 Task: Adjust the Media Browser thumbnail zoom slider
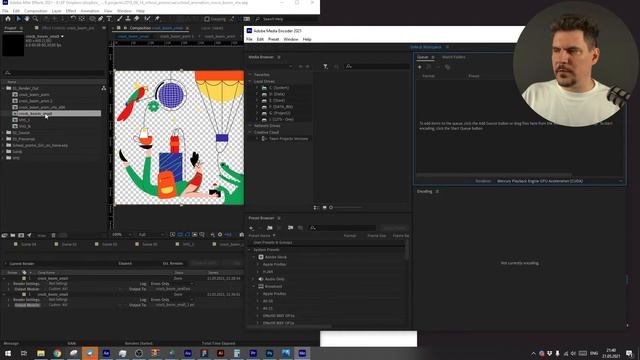click(345, 207)
